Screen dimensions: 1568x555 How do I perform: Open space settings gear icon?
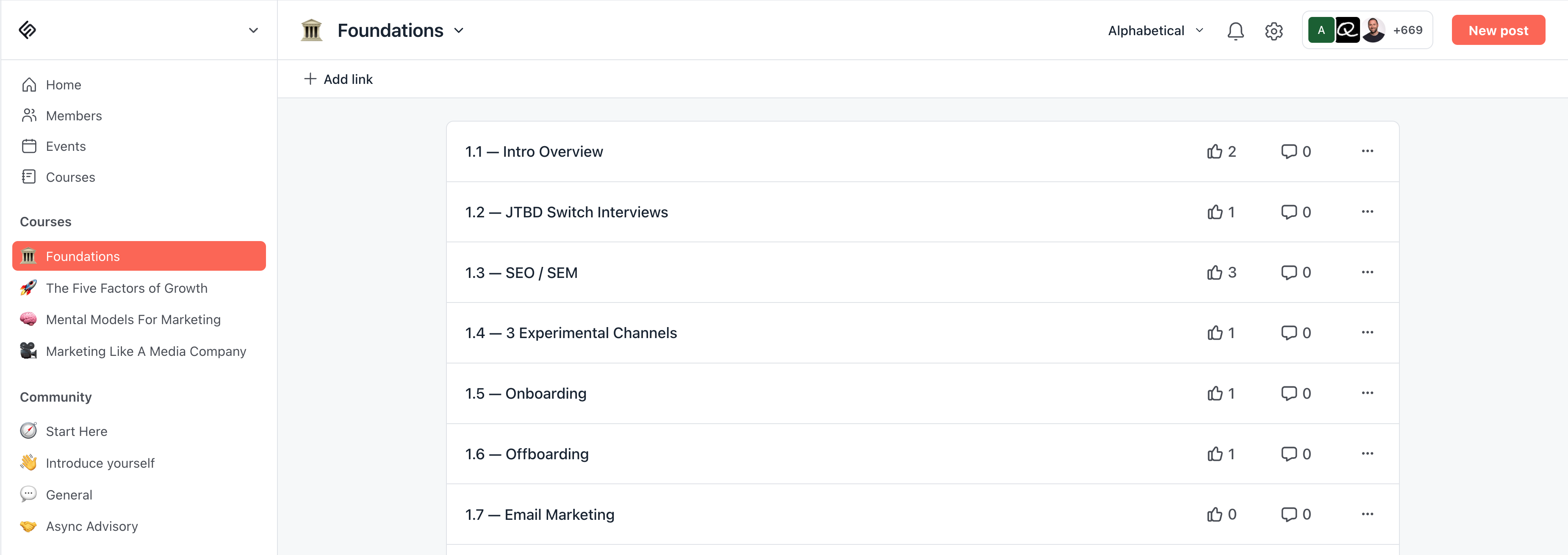[x=1273, y=31]
